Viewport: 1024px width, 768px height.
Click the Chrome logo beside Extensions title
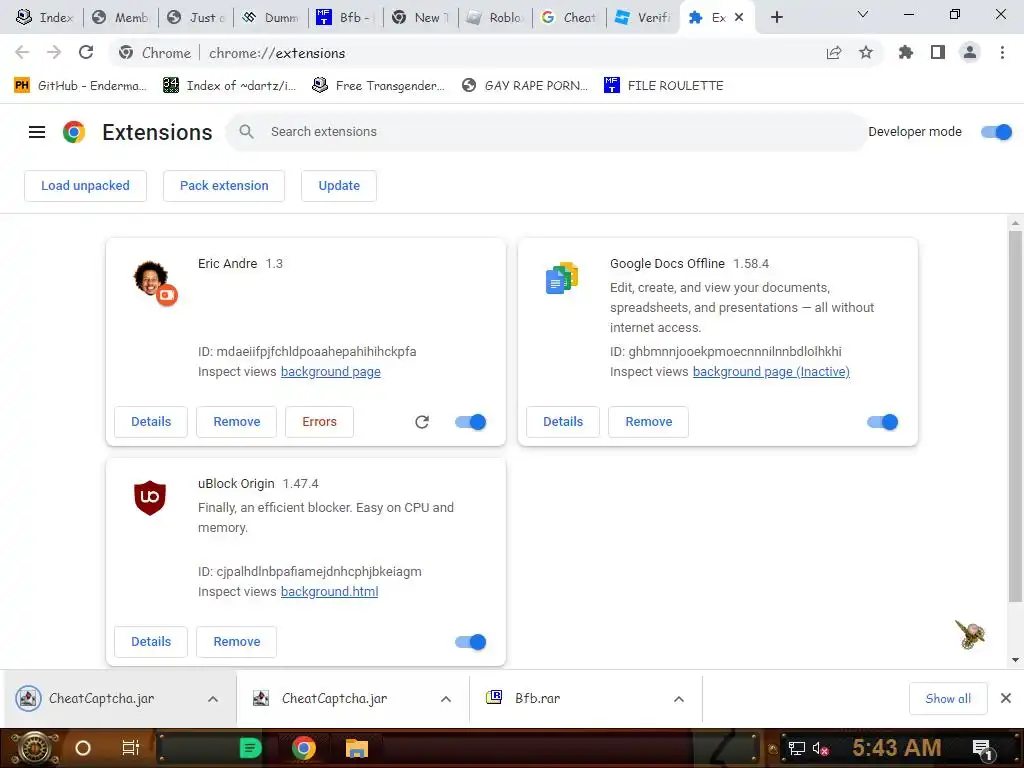[x=74, y=132]
